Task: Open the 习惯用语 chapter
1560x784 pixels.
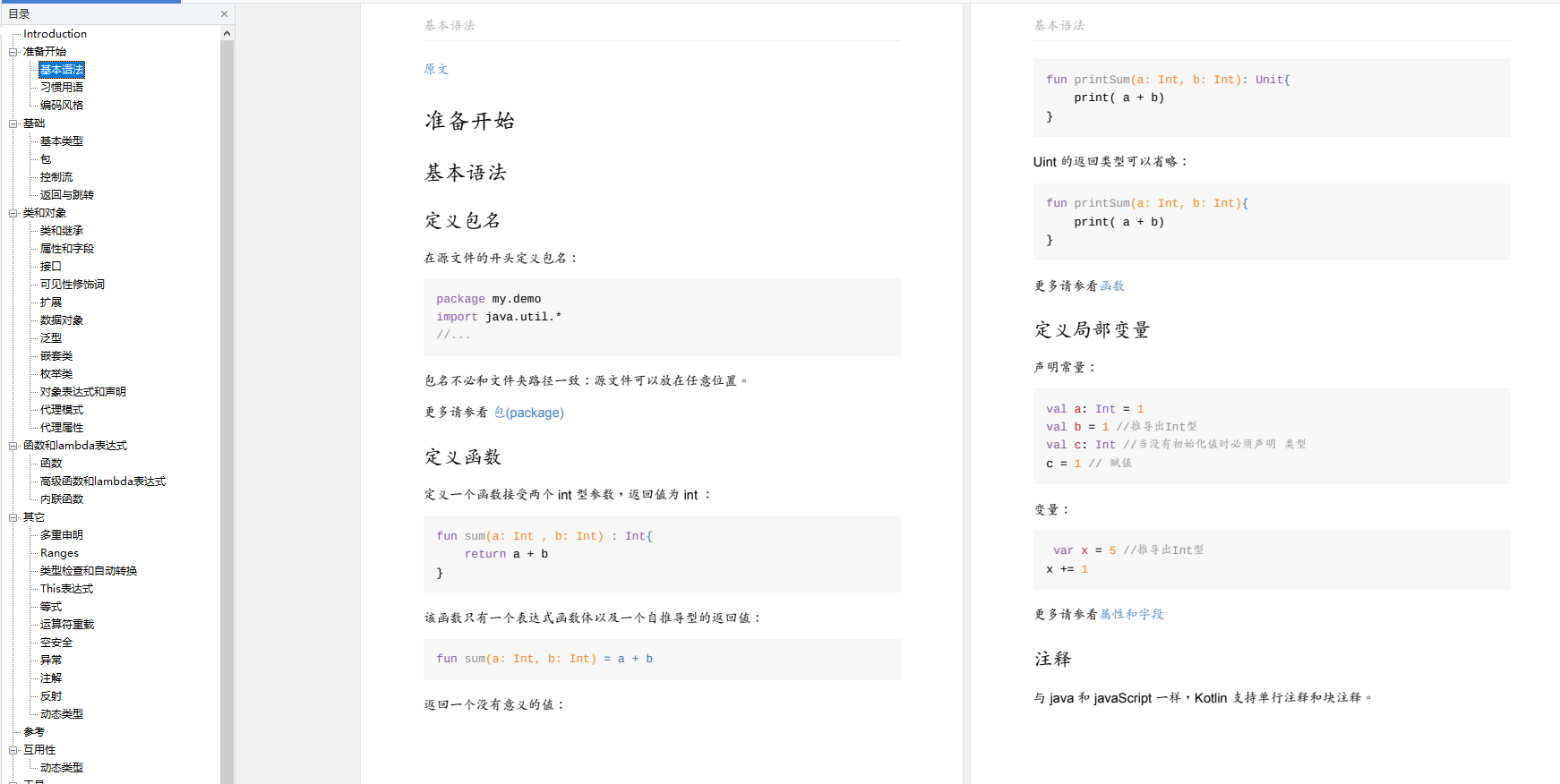Action: tap(62, 88)
